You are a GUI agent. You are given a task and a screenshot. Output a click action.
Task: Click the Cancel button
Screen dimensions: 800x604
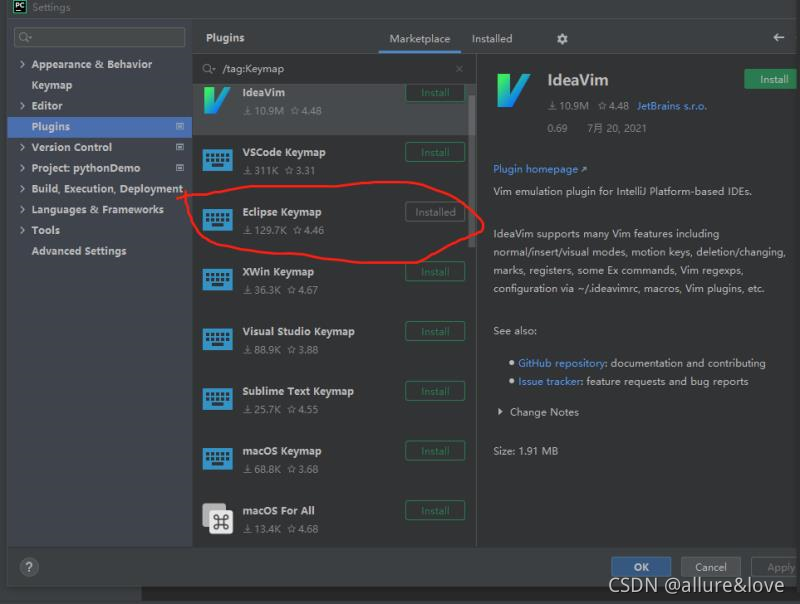point(711,567)
